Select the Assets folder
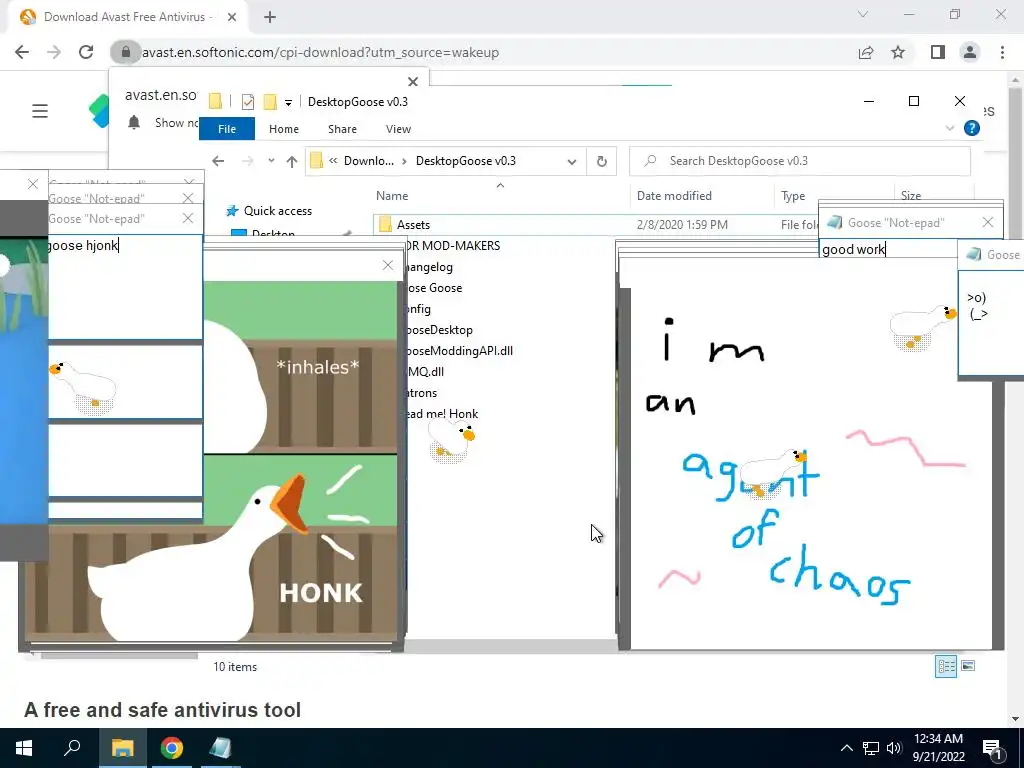The image size is (1024, 768). [413, 225]
